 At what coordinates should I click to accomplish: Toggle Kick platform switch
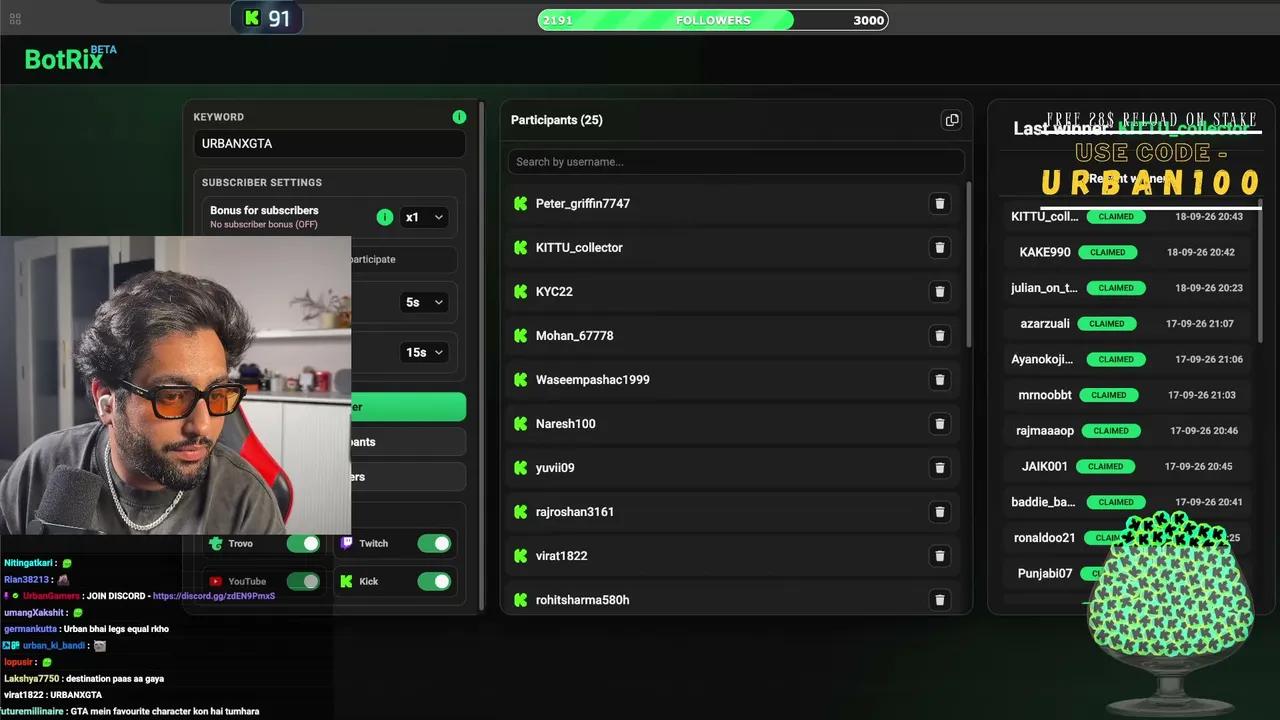434,581
